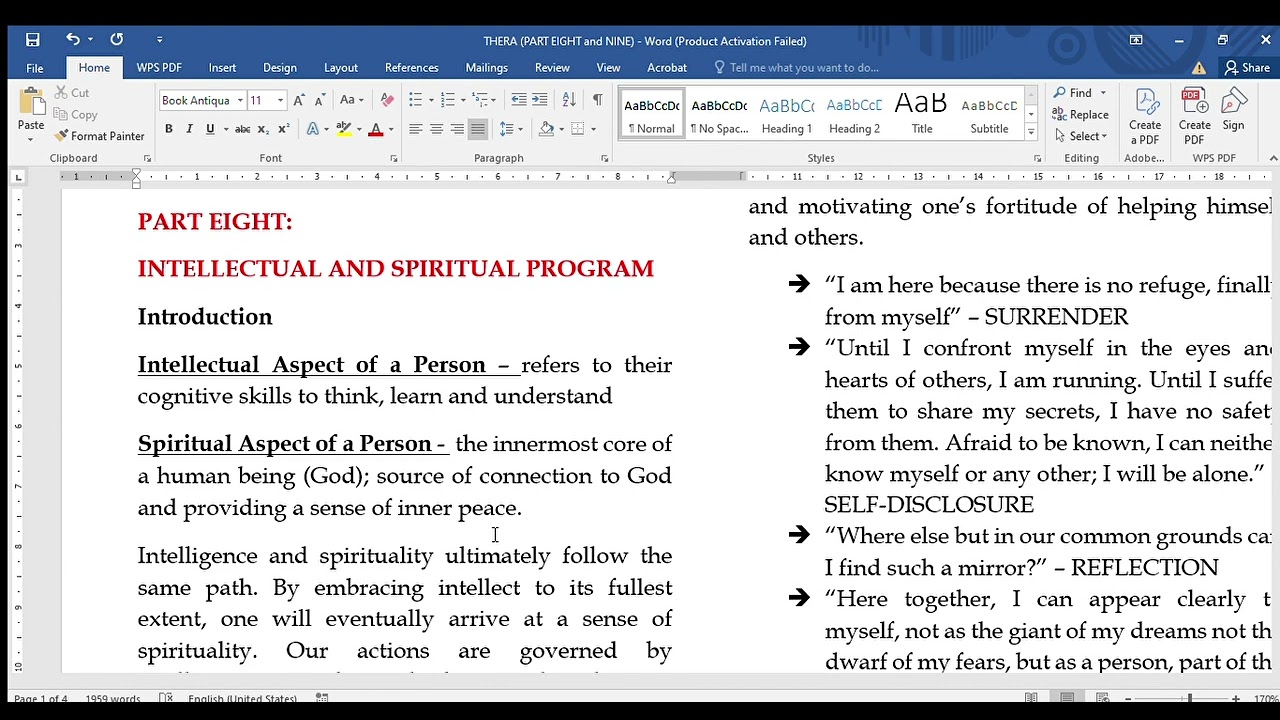Open the bullet library dropdown arrow
This screenshot has height=720, width=1280.
tap(430, 100)
